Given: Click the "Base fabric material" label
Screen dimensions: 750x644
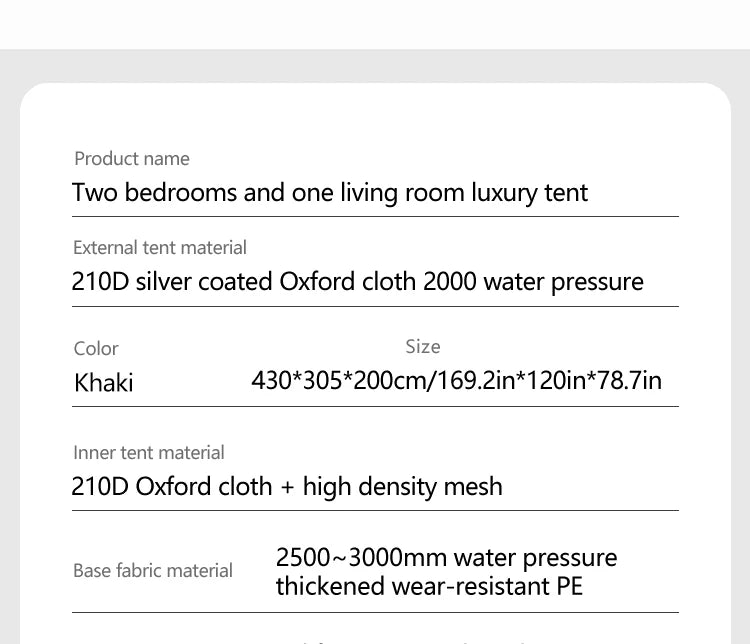Looking at the screenshot, I should pos(152,571).
